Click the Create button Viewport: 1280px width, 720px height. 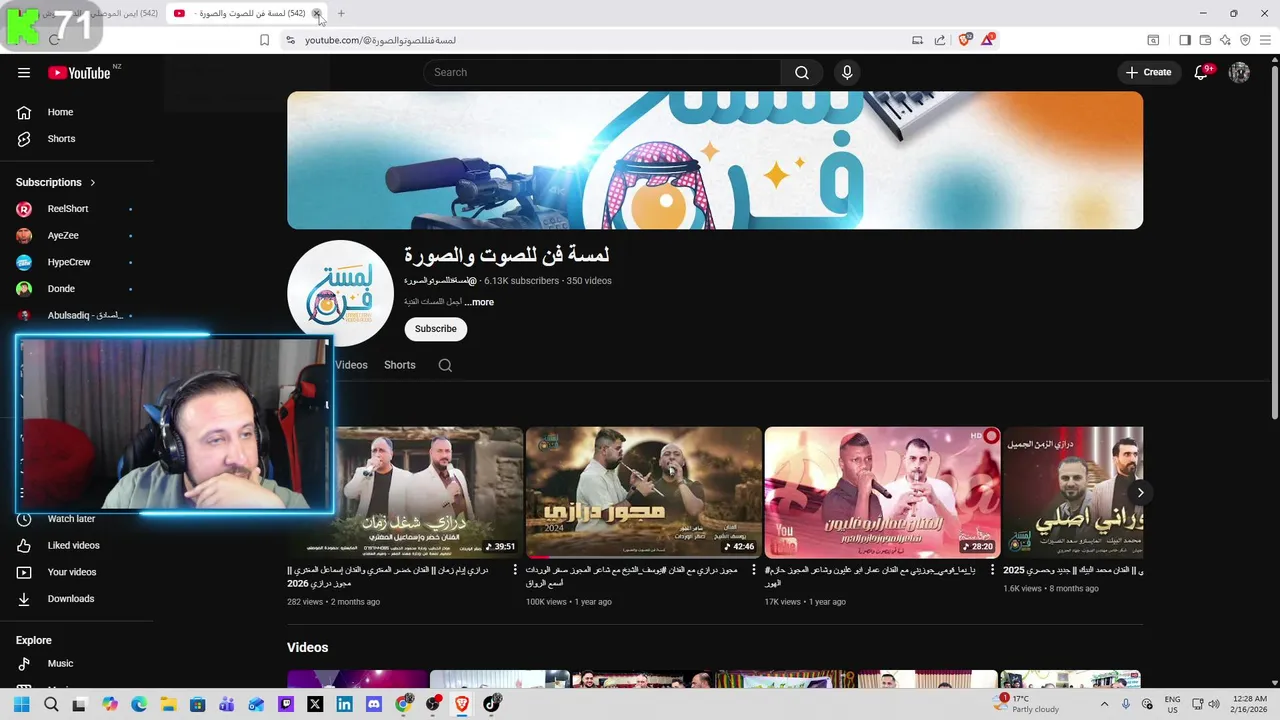1149,72
